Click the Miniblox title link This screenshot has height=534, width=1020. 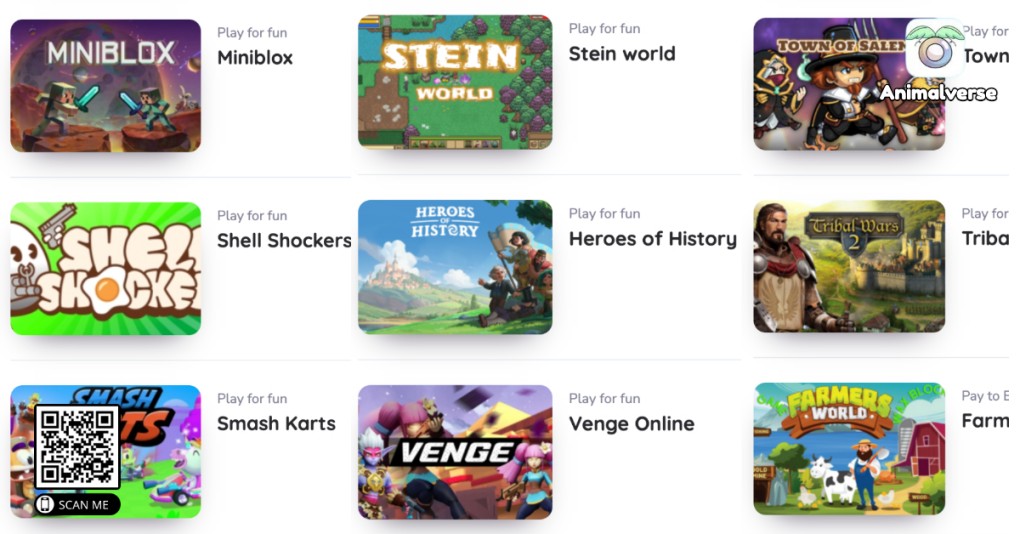255,57
